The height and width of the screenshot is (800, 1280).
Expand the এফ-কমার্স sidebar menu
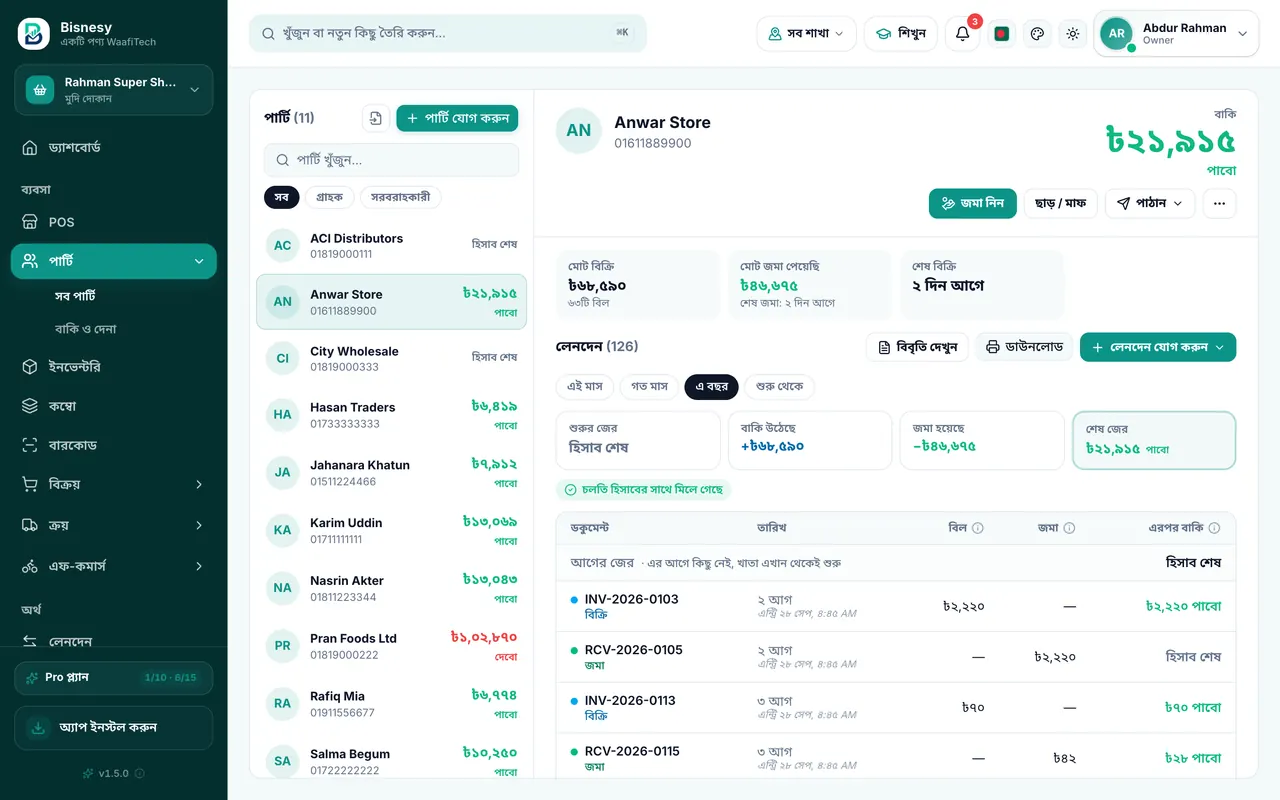tap(113, 566)
